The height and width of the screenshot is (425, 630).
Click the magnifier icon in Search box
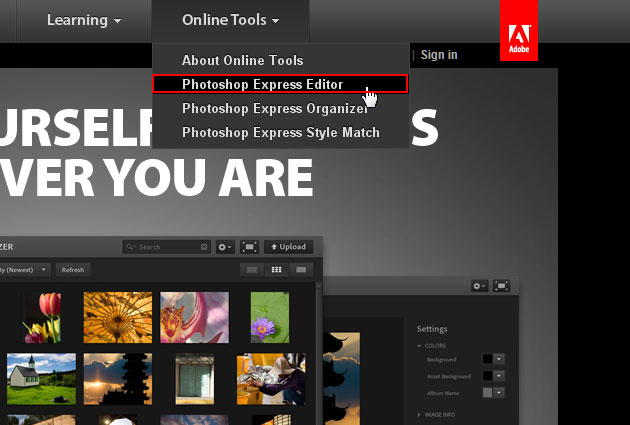(131, 247)
